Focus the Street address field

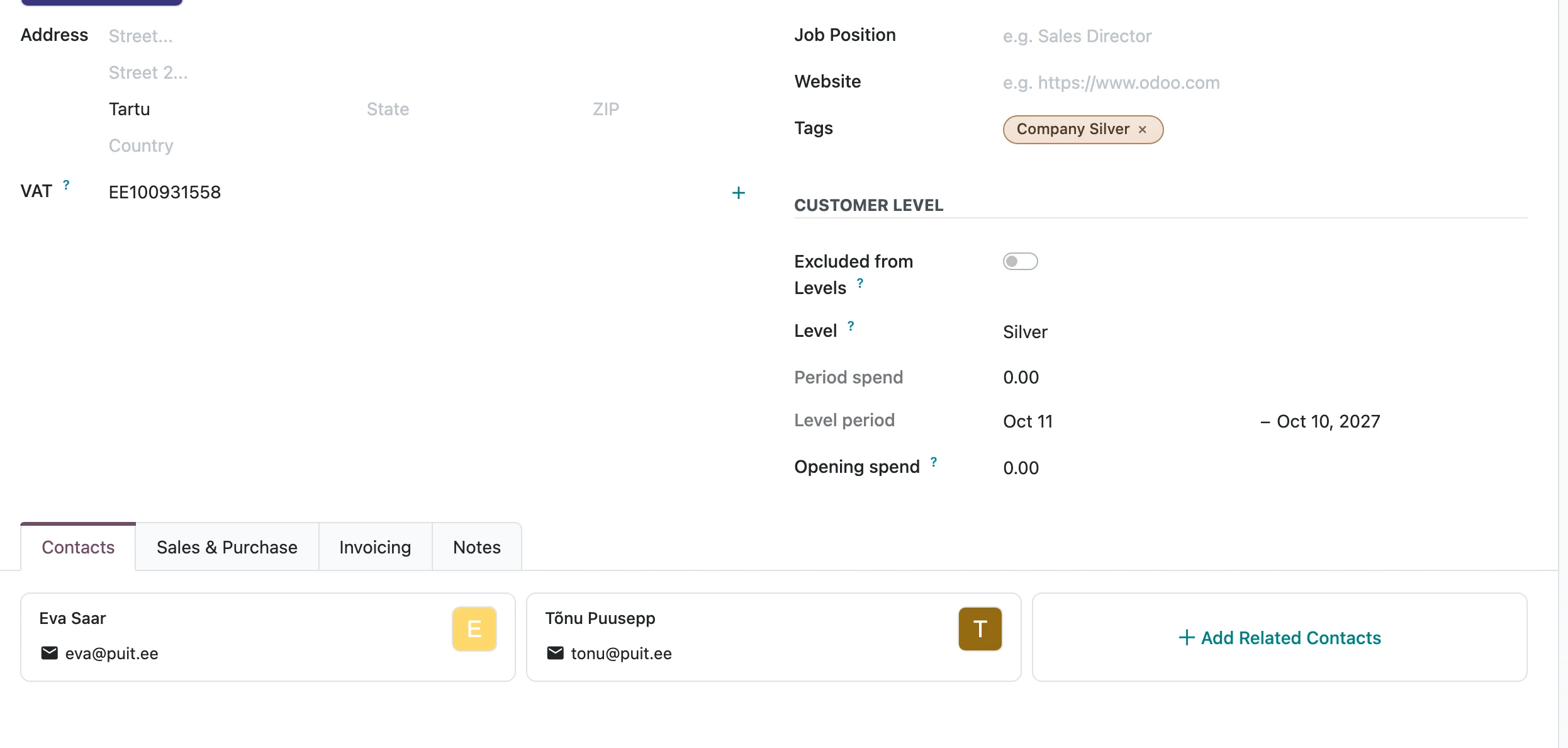pos(428,36)
